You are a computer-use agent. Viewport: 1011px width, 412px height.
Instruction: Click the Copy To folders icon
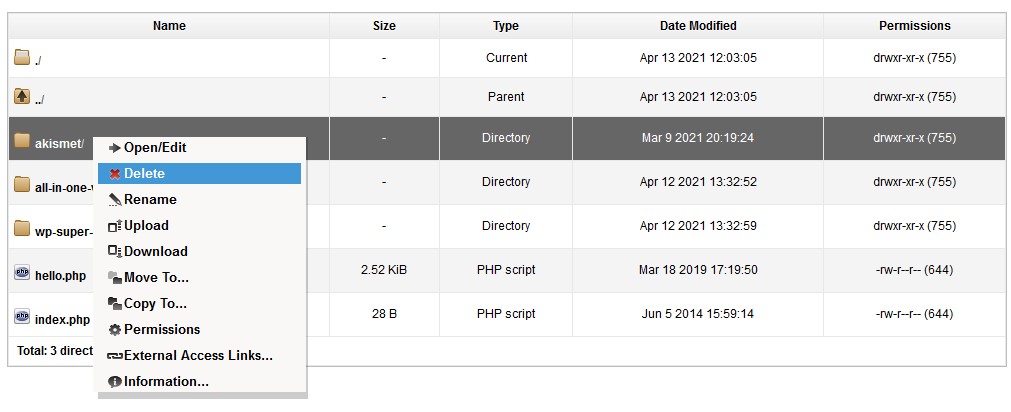tap(115, 304)
